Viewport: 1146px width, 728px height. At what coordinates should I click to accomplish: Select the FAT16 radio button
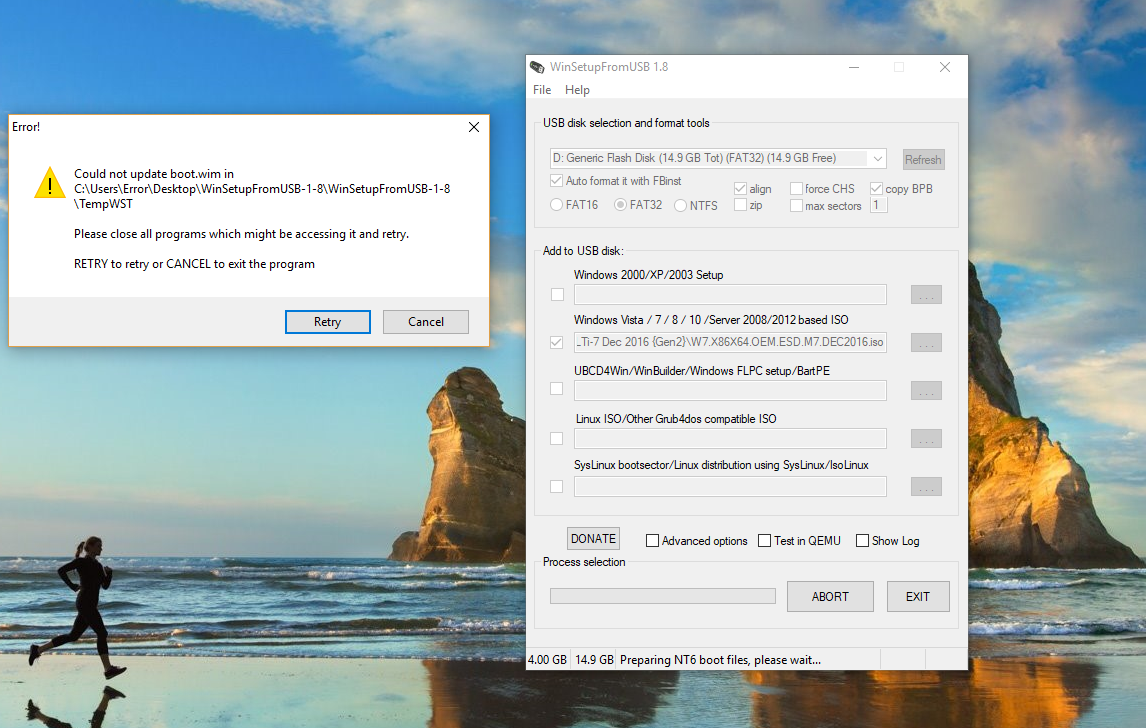click(557, 205)
